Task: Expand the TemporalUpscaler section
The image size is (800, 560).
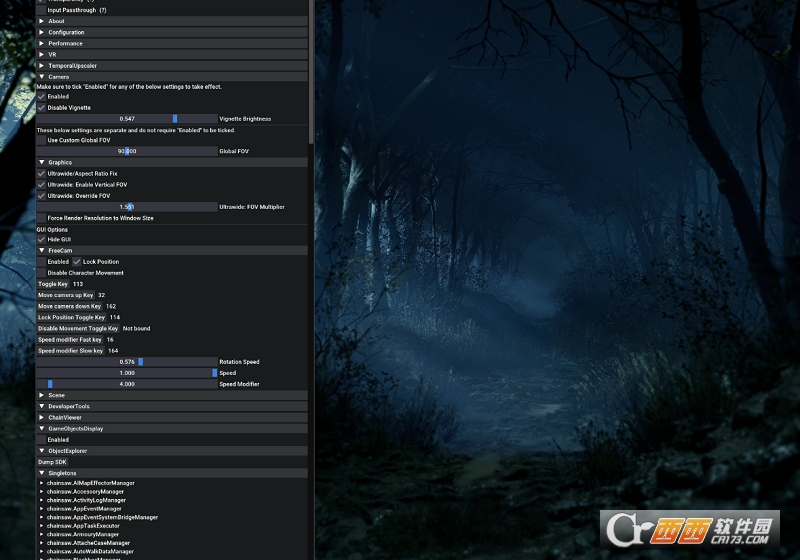Action: pos(172,66)
